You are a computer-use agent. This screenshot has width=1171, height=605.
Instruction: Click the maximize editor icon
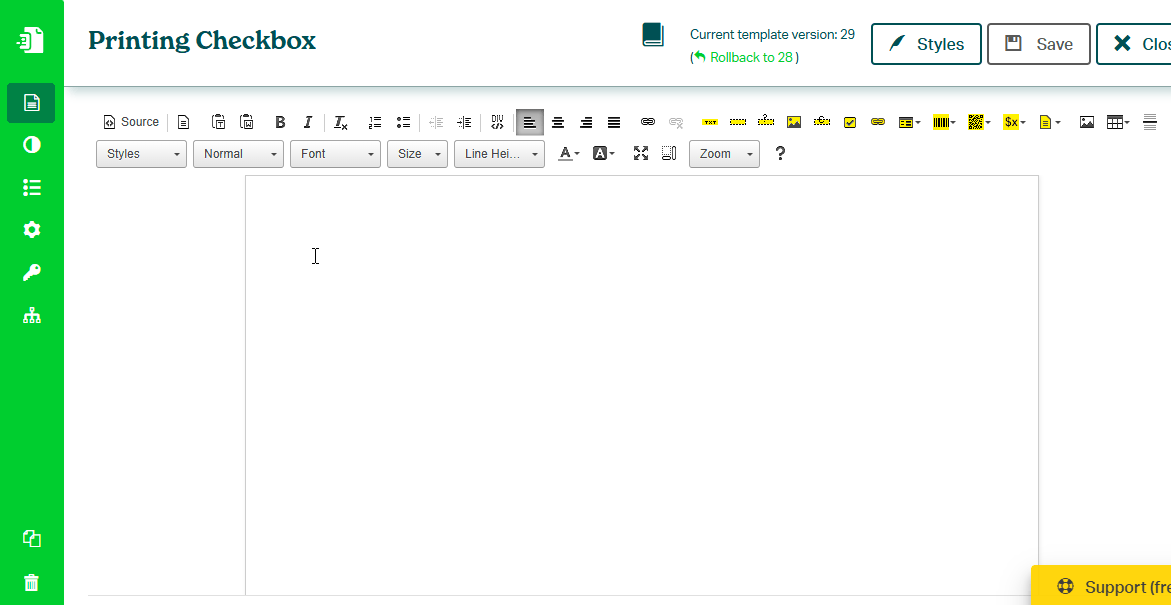[641, 154]
